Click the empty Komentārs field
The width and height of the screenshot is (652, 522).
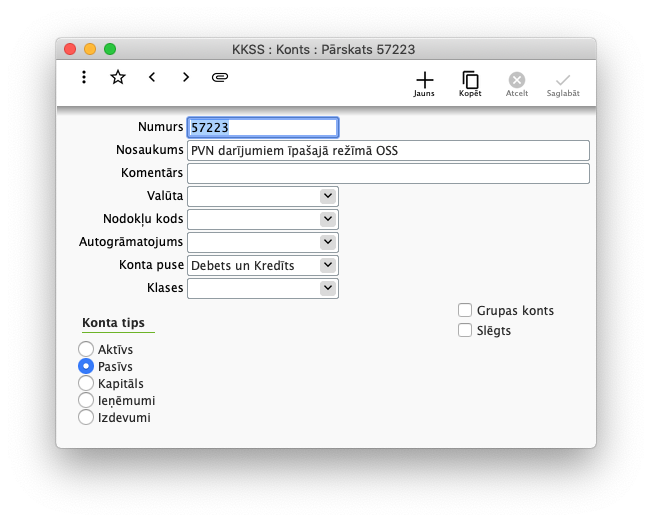388,173
